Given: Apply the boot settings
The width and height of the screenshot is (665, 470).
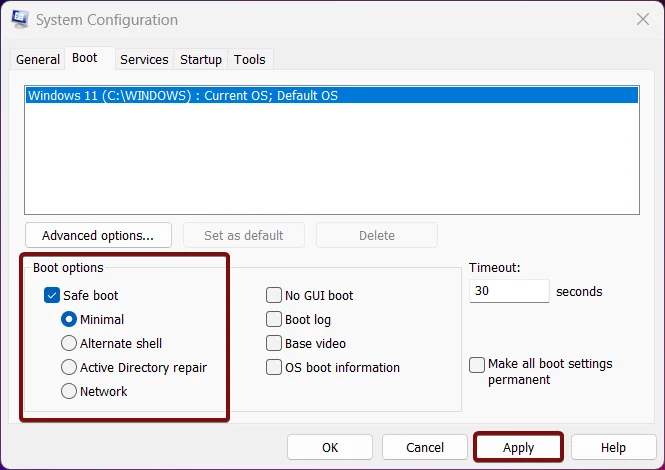Looking at the screenshot, I should (x=518, y=447).
